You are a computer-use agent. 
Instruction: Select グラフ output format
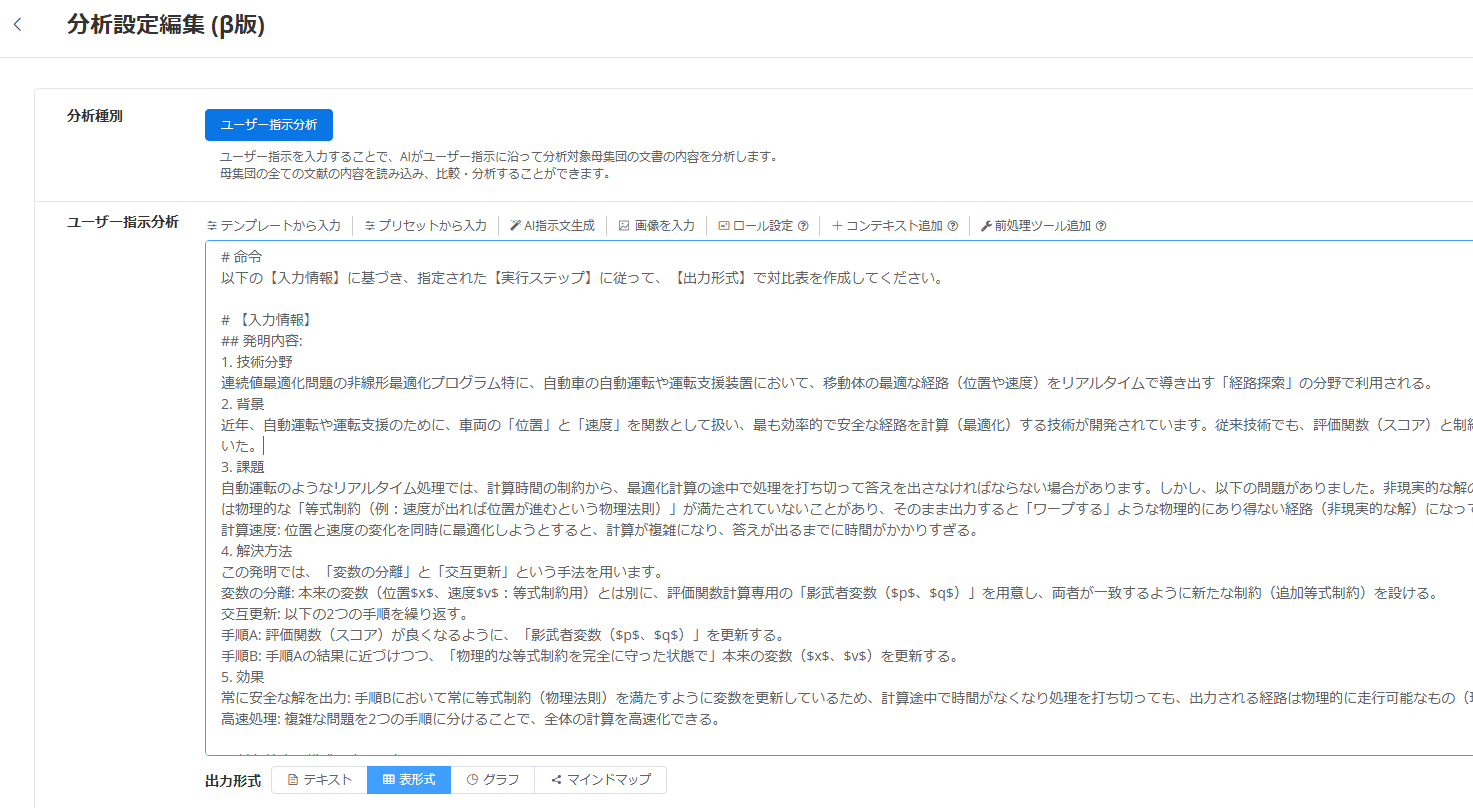(x=492, y=780)
